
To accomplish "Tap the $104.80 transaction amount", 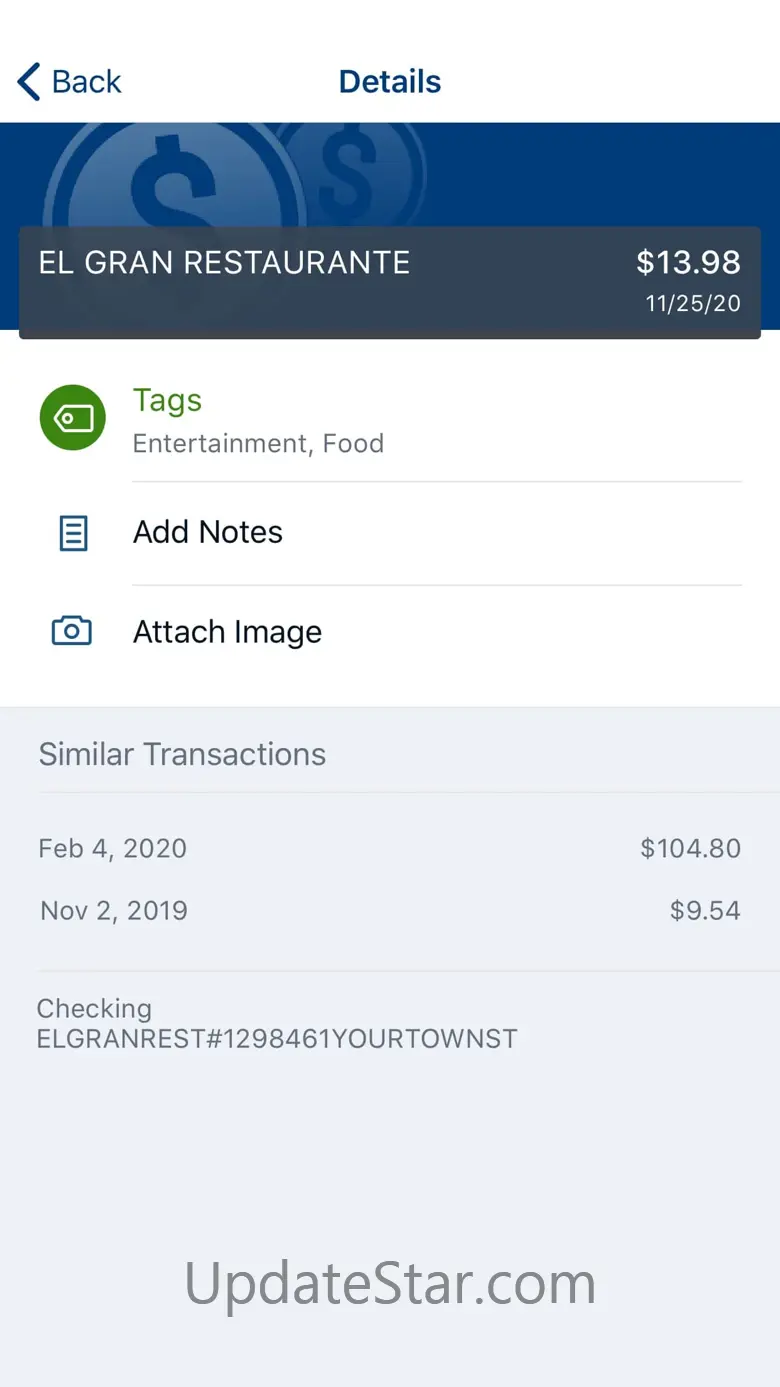I will [x=690, y=849].
